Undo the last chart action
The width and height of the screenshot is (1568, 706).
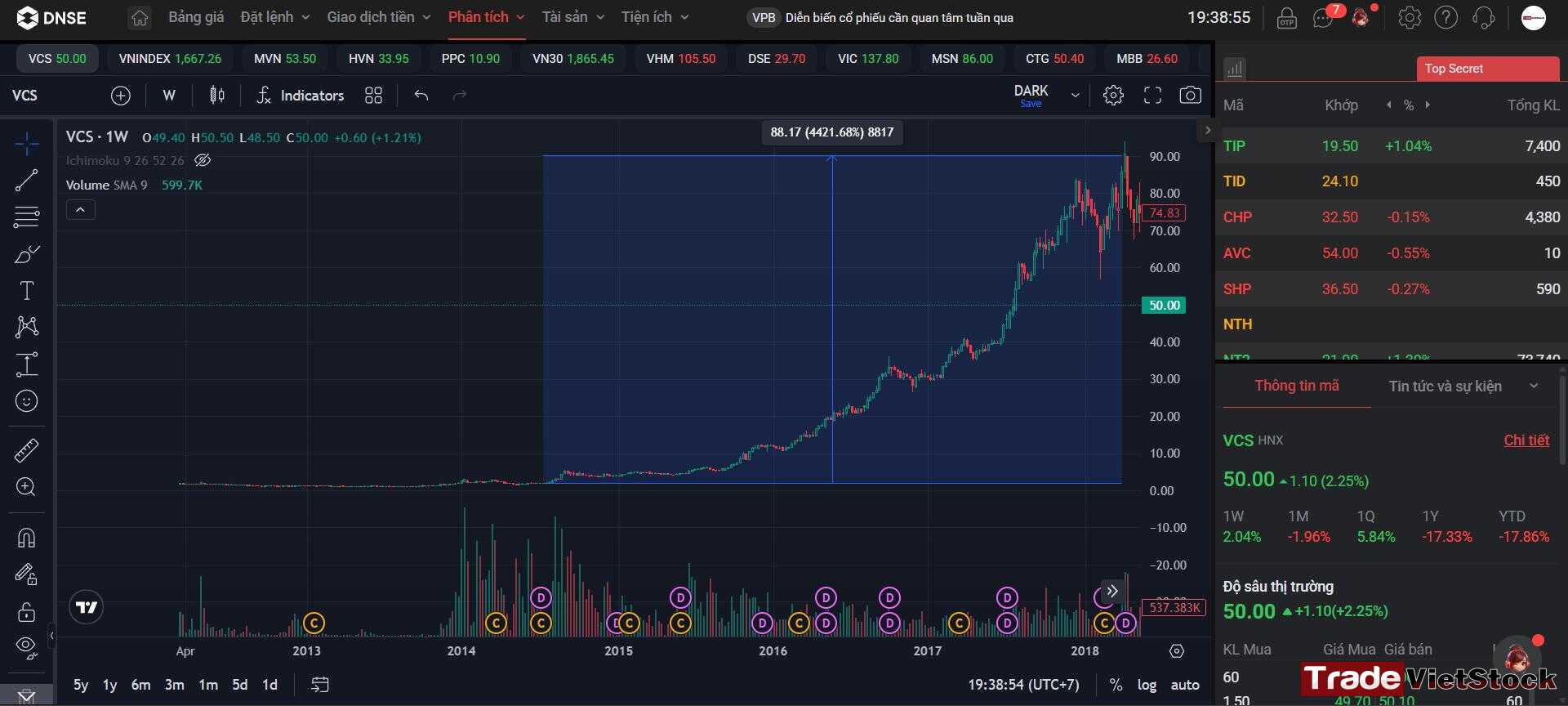point(421,96)
